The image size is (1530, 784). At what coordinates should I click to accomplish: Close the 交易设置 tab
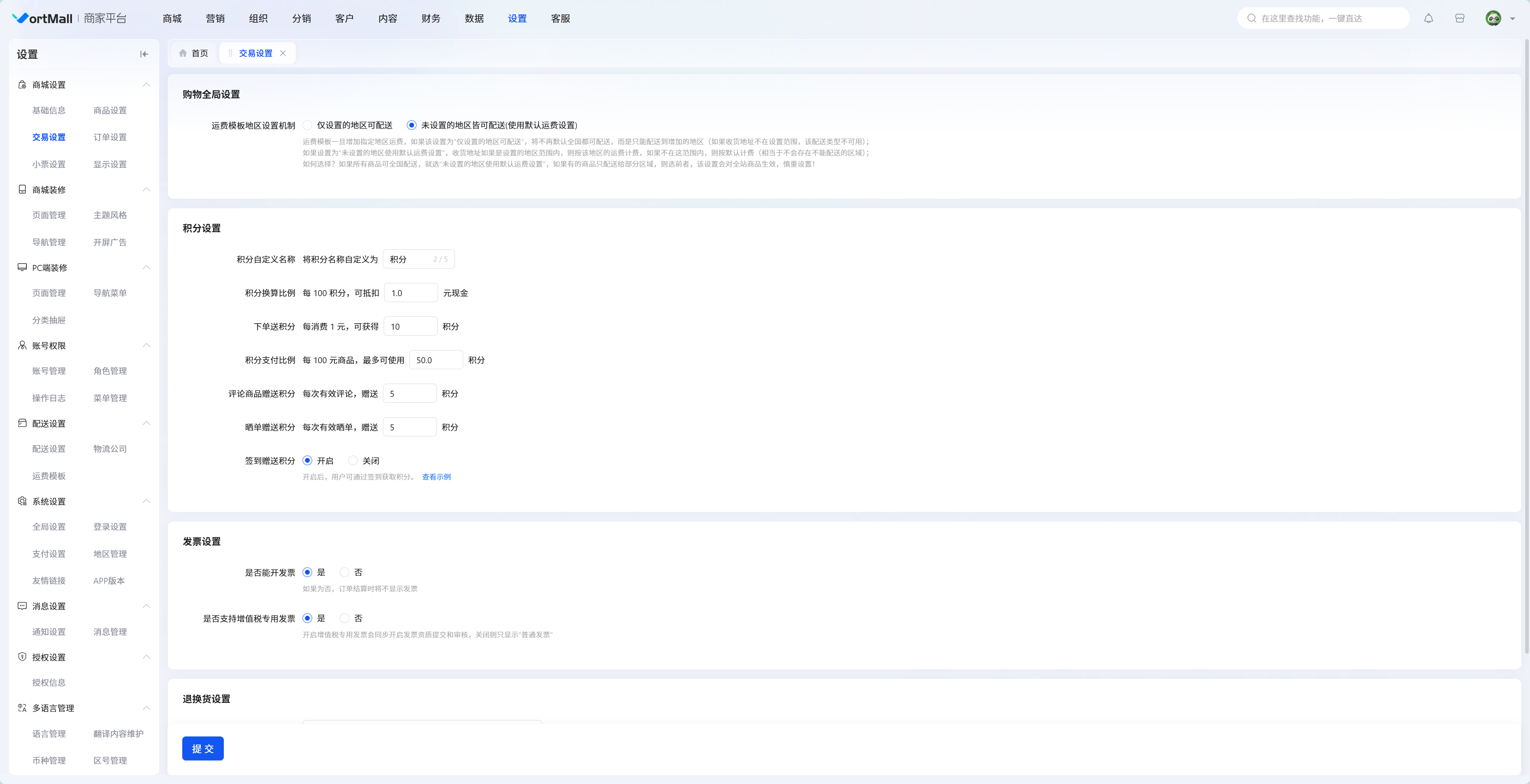[283, 54]
